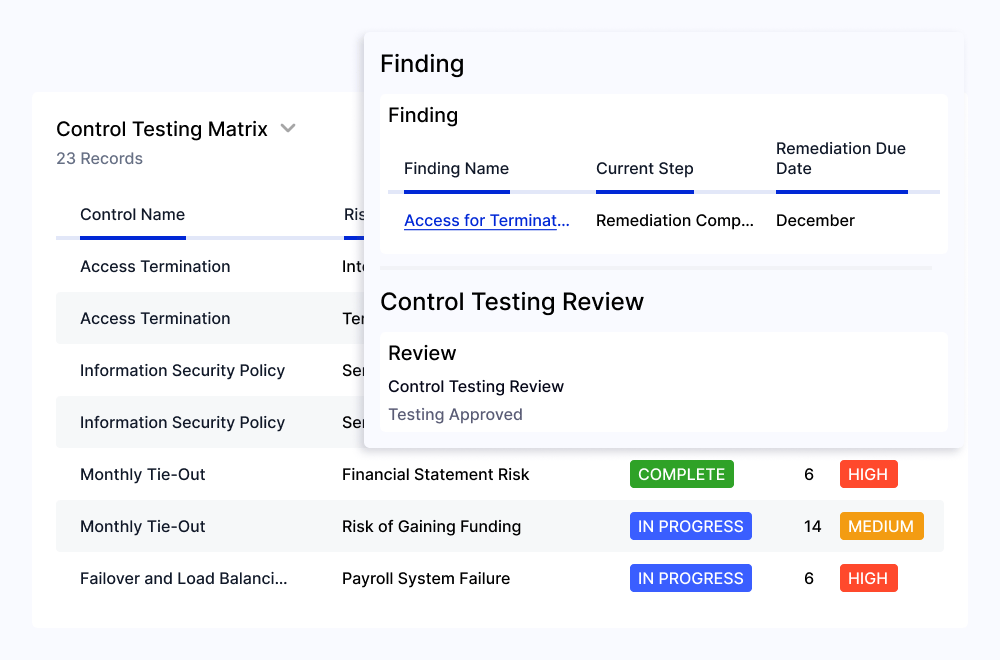The width and height of the screenshot is (1000, 660).
Task: Click the value 6 in Payroll System Failure row
Action: point(809,578)
